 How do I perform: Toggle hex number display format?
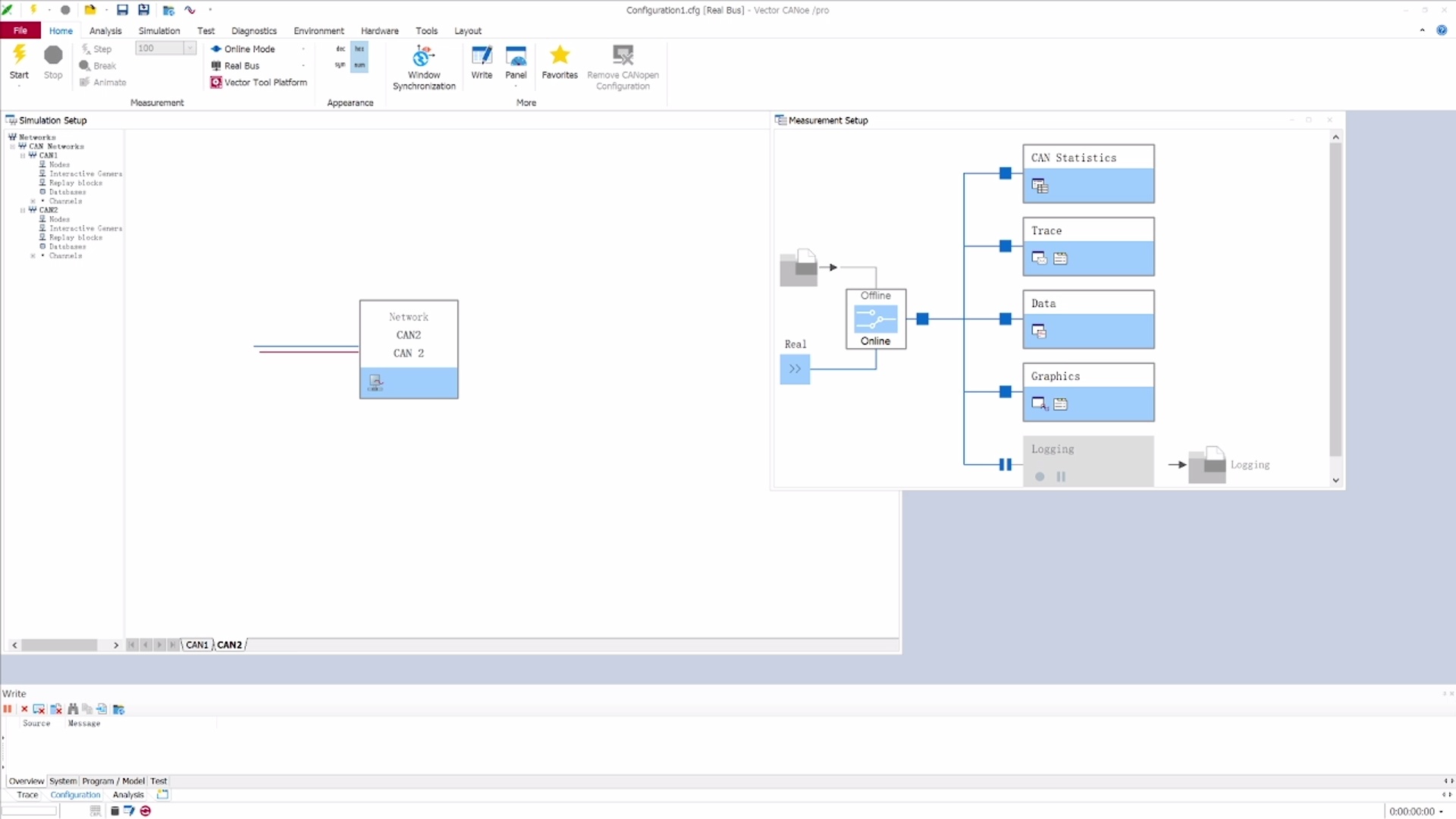[359, 49]
